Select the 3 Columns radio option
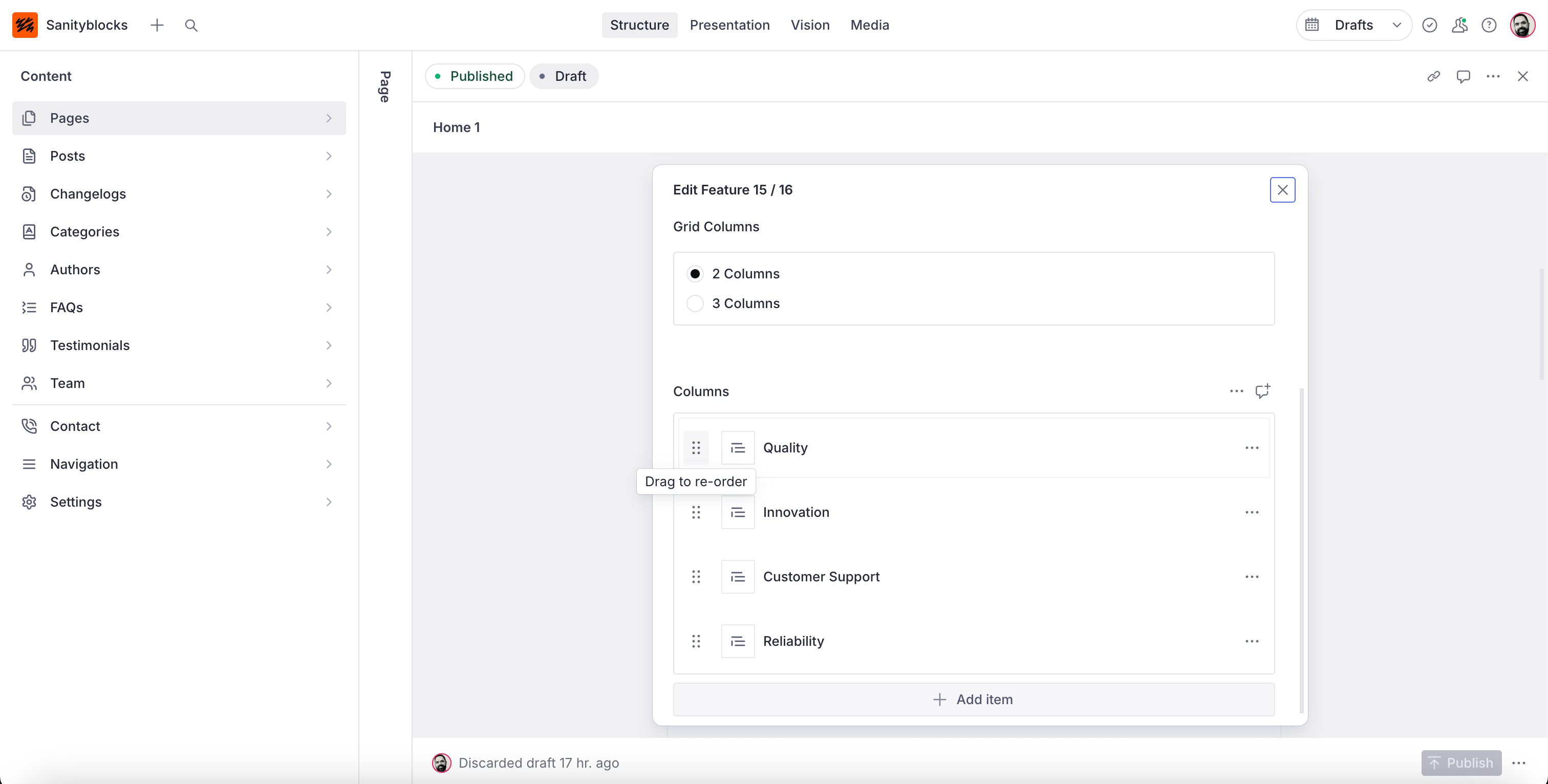 tap(695, 303)
